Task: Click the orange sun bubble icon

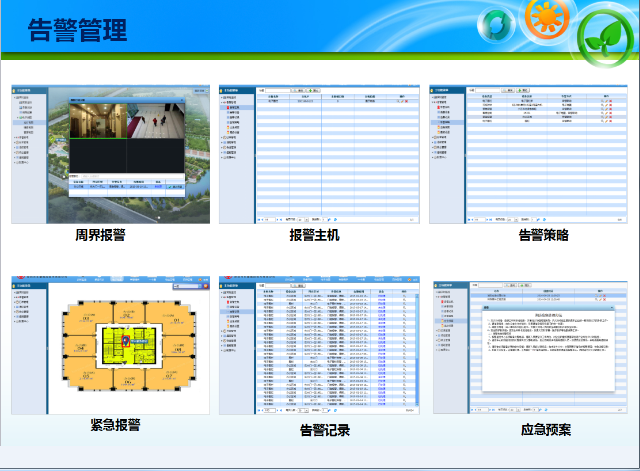Action: pos(548,18)
